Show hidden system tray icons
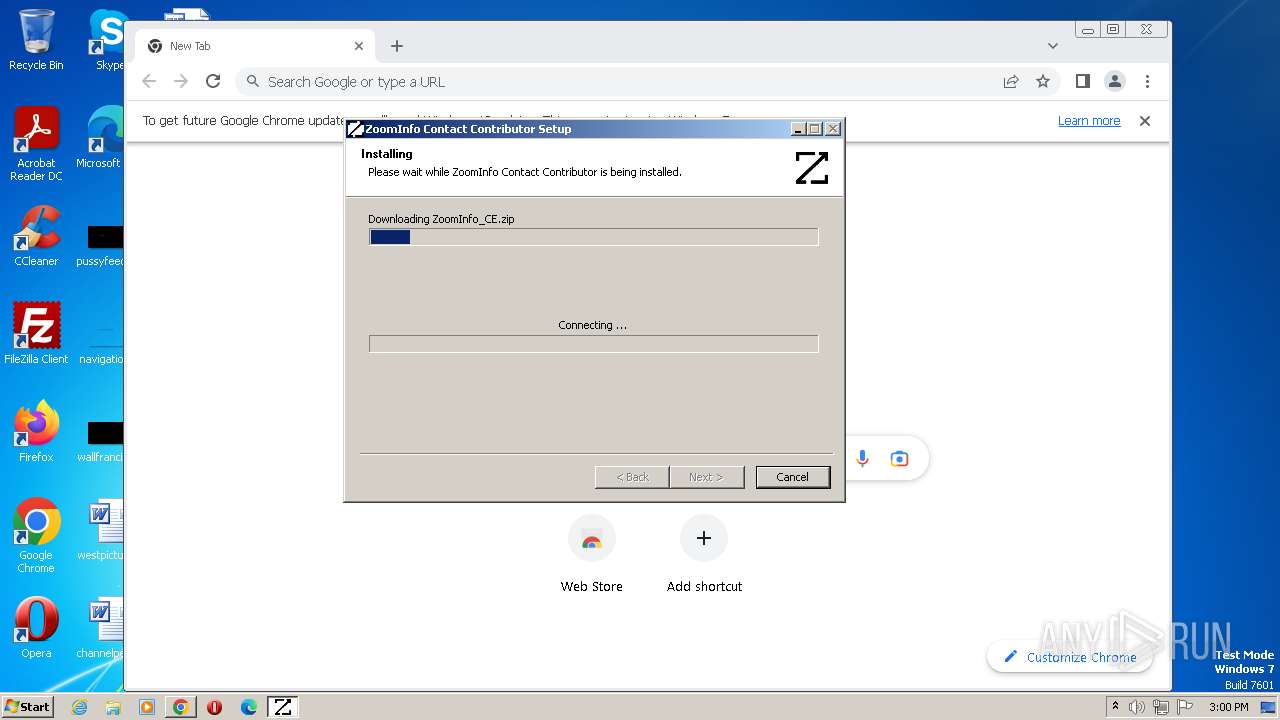The height and width of the screenshot is (720, 1280). coord(1115,707)
